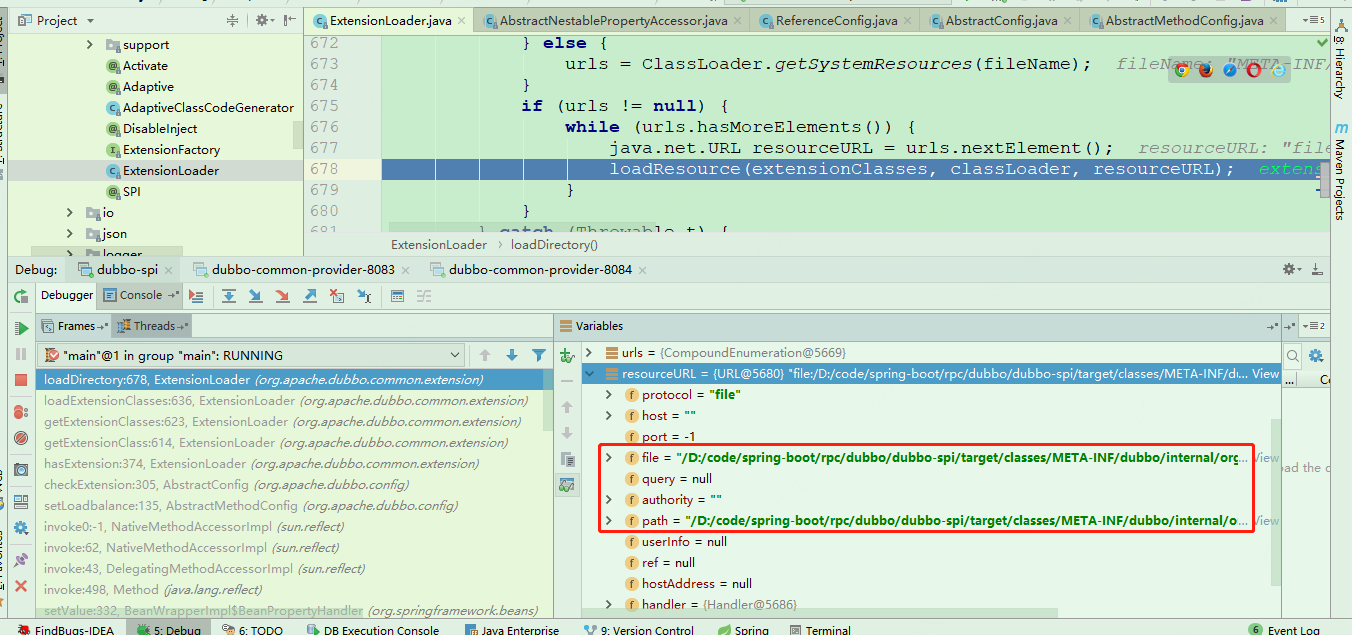The image size is (1352, 635).
Task: Hide the Project panel with the hide icon
Action: (290, 20)
